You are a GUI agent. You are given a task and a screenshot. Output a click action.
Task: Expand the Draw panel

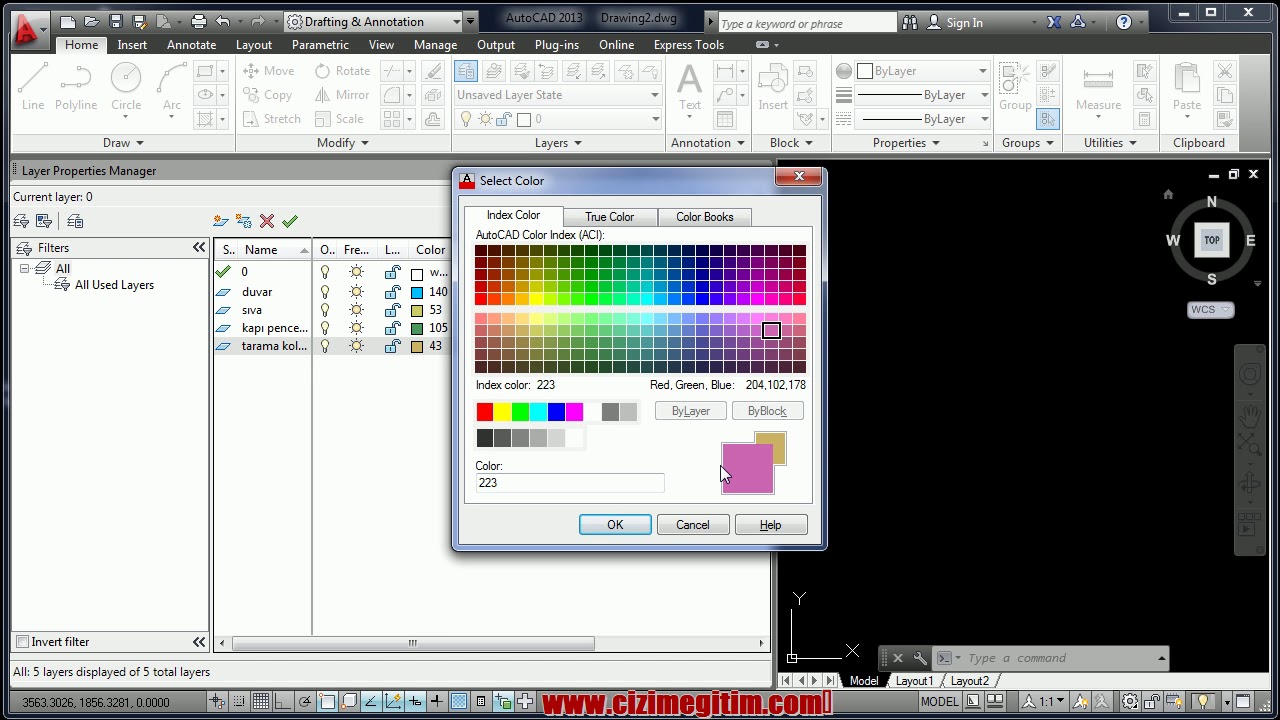pos(122,143)
